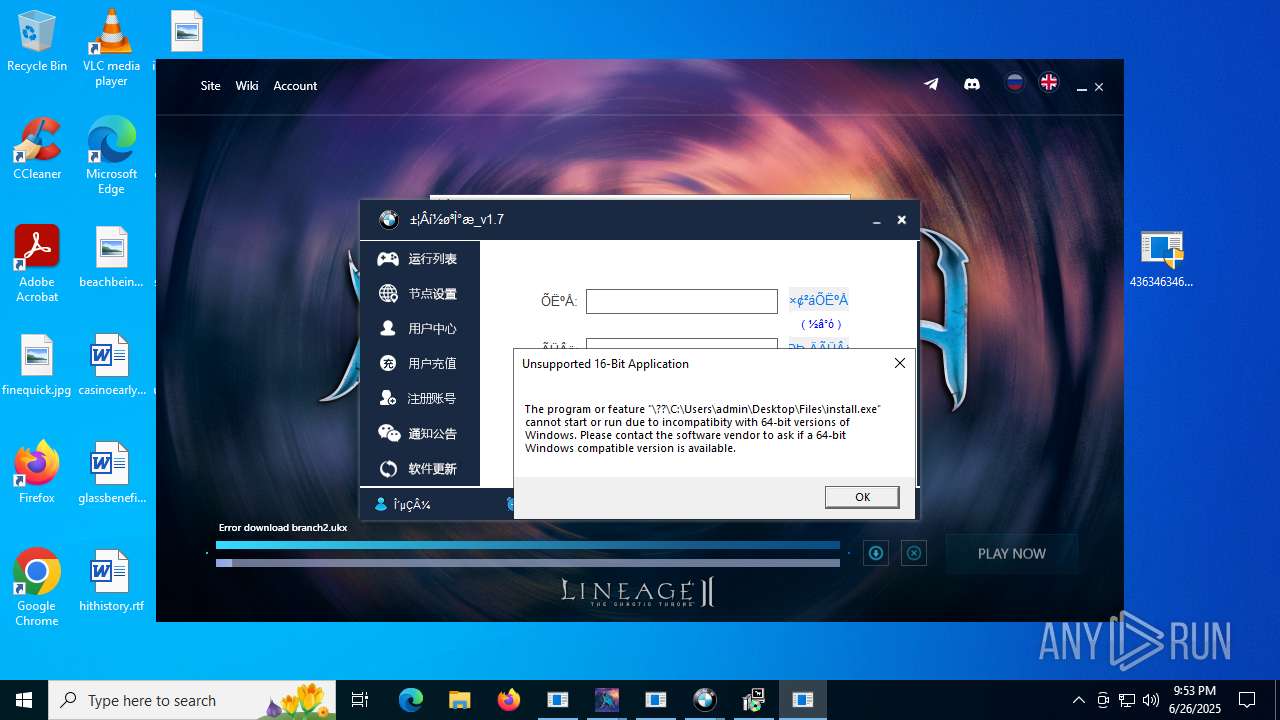The width and height of the screenshot is (1280, 720).
Task: Click the blue link beside the first input
Action: coord(818,300)
